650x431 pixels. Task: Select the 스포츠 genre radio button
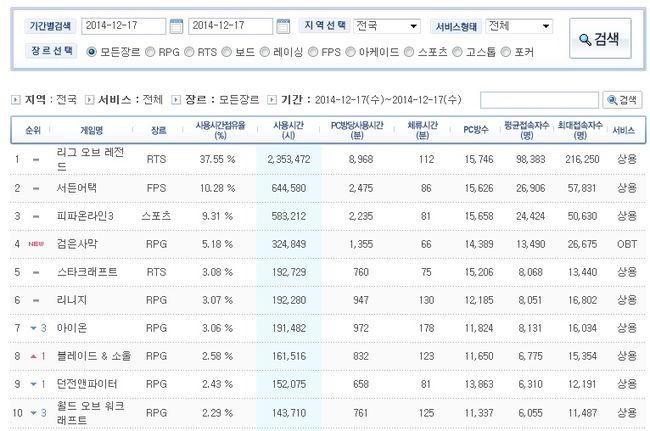pyautogui.click(x=411, y=50)
